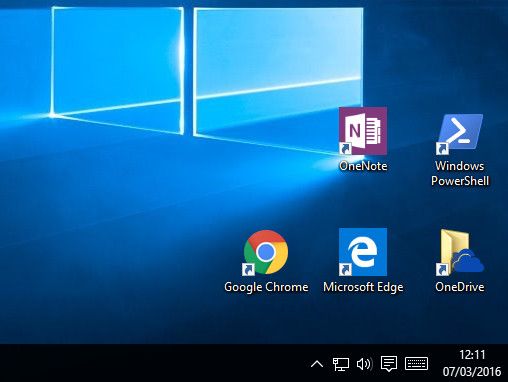Open the Action Center notifications icon
The width and height of the screenshot is (508, 382).
click(389, 364)
